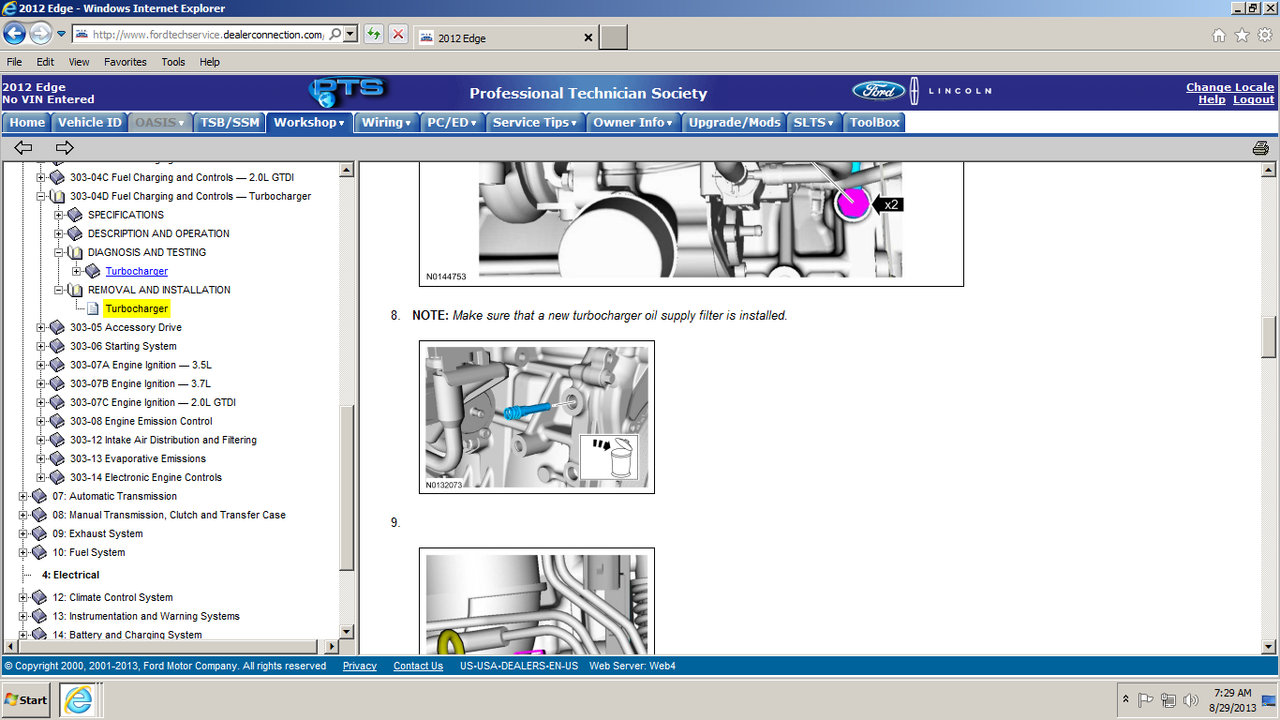The height and width of the screenshot is (720, 1280).
Task: Click the browser Forward button
Action: (x=40, y=33)
